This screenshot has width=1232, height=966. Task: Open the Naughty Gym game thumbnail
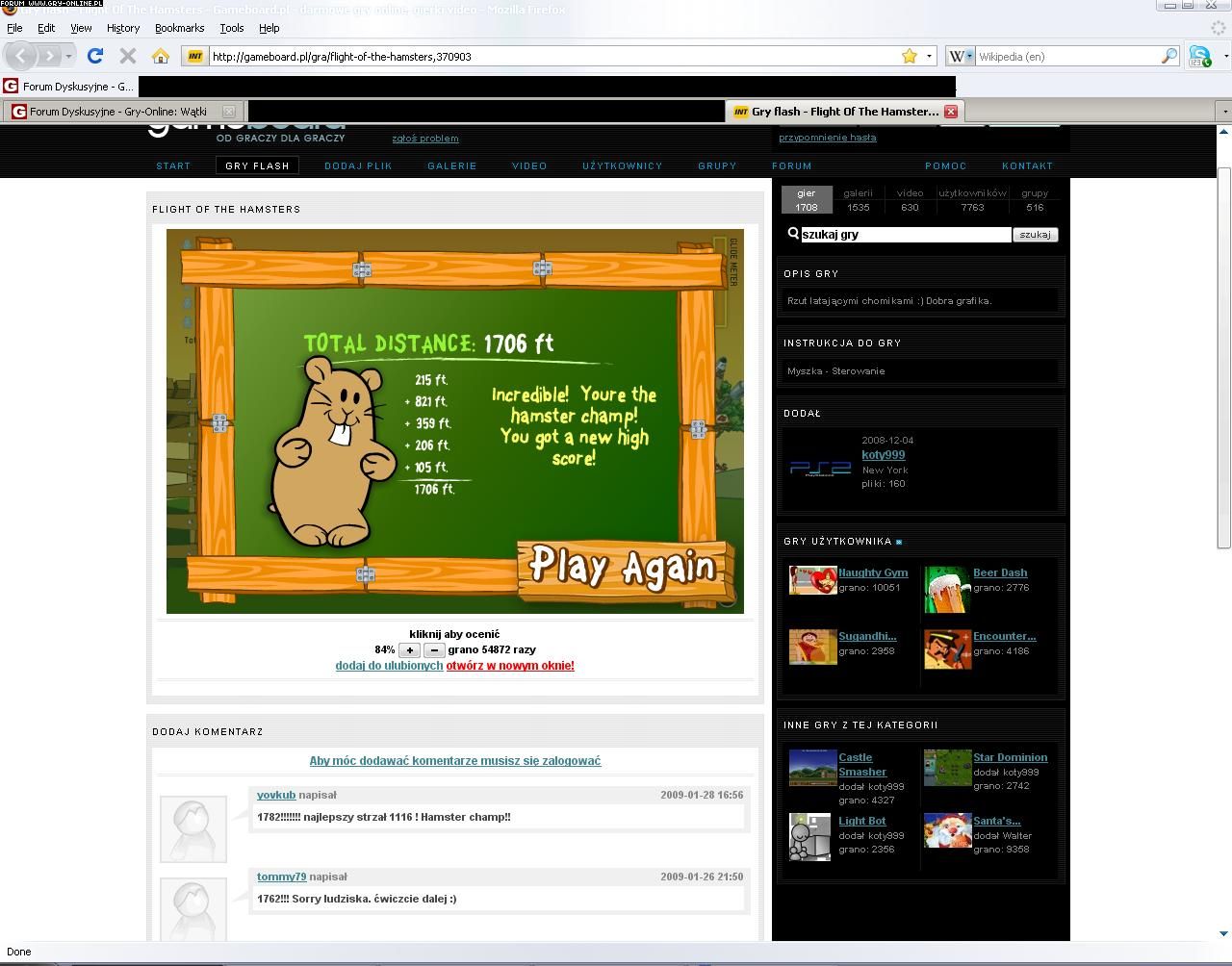click(x=813, y=580)
